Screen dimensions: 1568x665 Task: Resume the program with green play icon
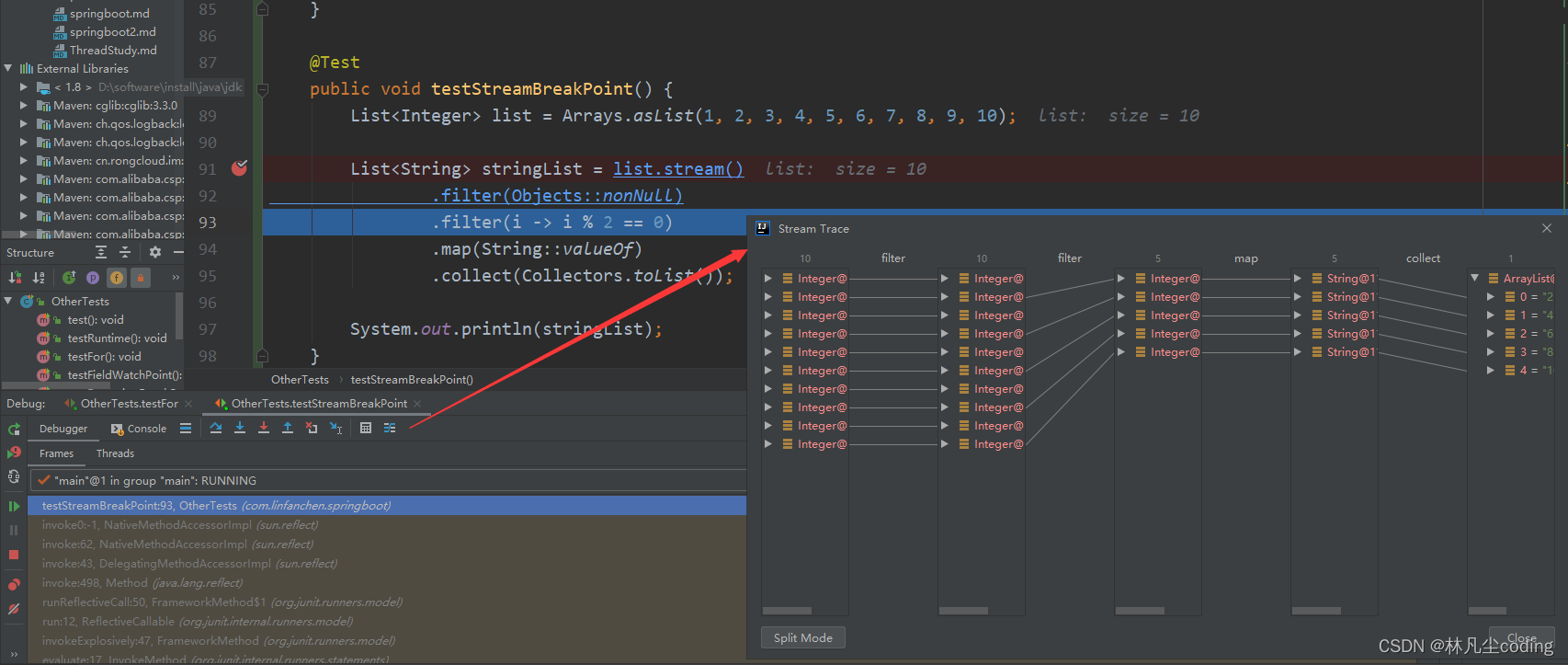14,506
